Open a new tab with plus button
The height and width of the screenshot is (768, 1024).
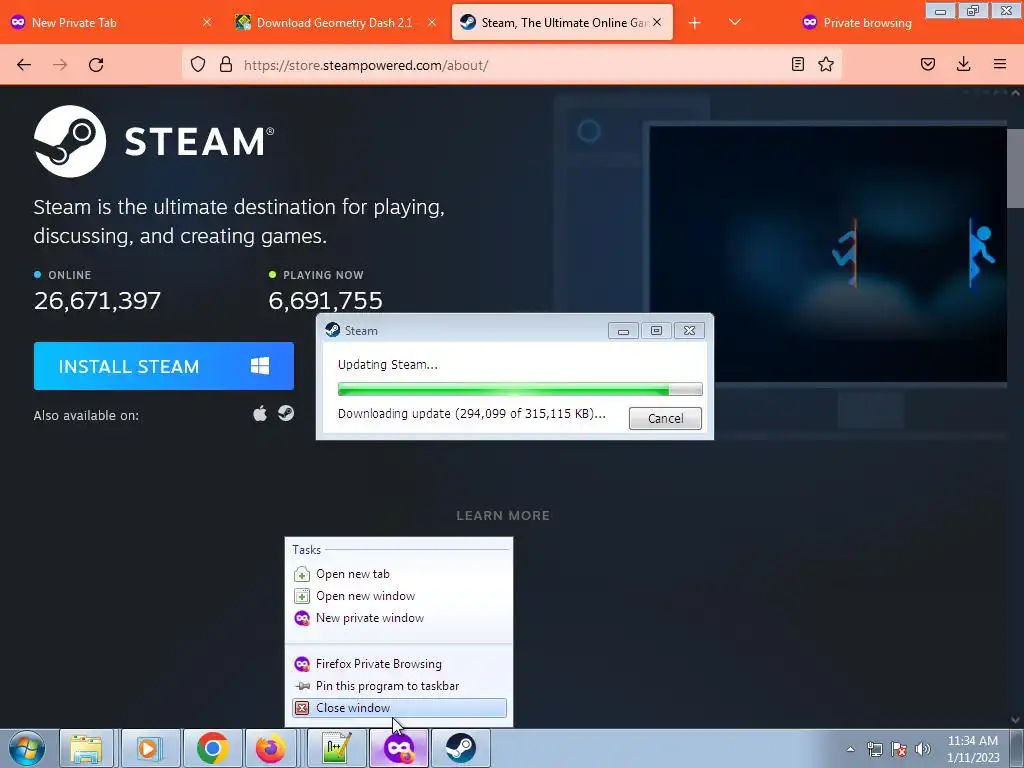[x=695, y=23]
